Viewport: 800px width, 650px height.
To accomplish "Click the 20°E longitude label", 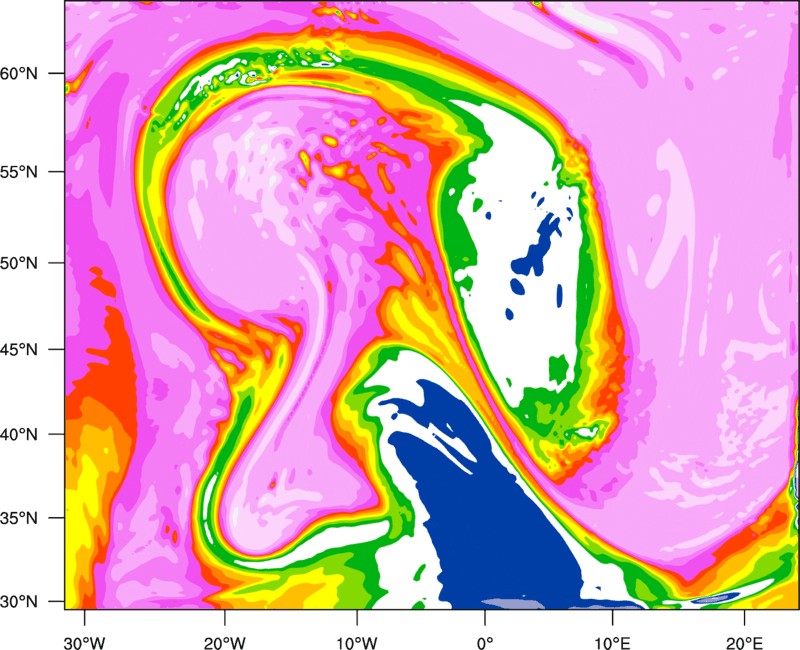I will click(744, 643).
